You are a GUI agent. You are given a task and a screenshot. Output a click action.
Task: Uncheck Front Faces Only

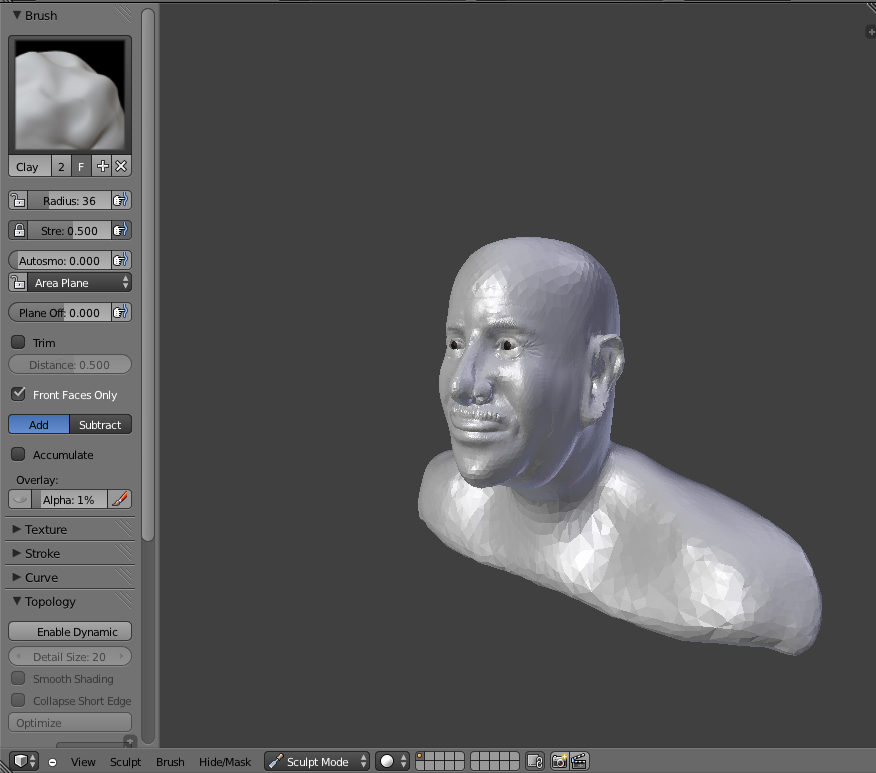(x=18, y=395)
